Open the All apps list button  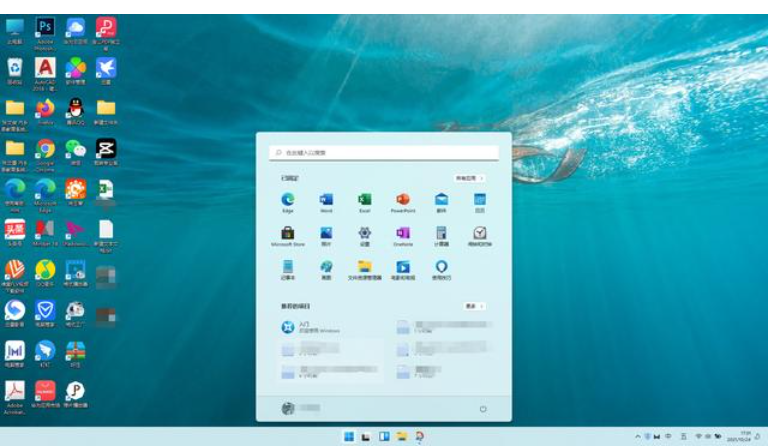pos(469,178)
